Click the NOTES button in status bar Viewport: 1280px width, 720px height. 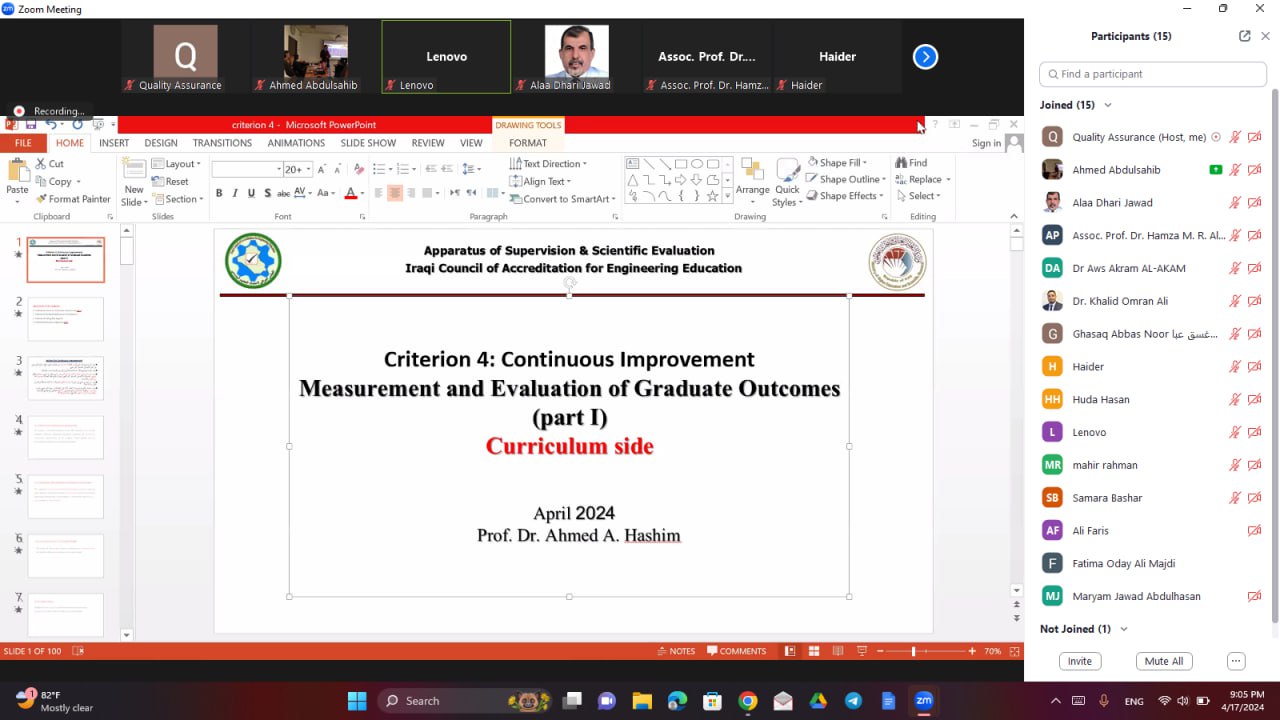pos(676,651)
